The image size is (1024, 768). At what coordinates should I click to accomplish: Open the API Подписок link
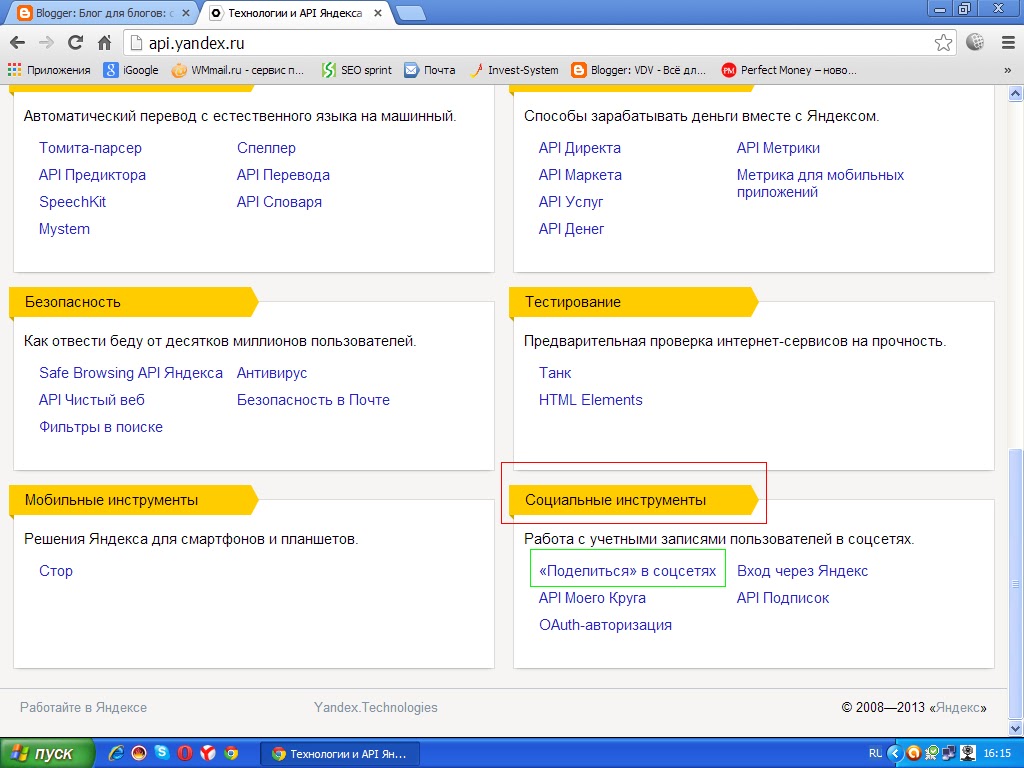click(783, 598)
